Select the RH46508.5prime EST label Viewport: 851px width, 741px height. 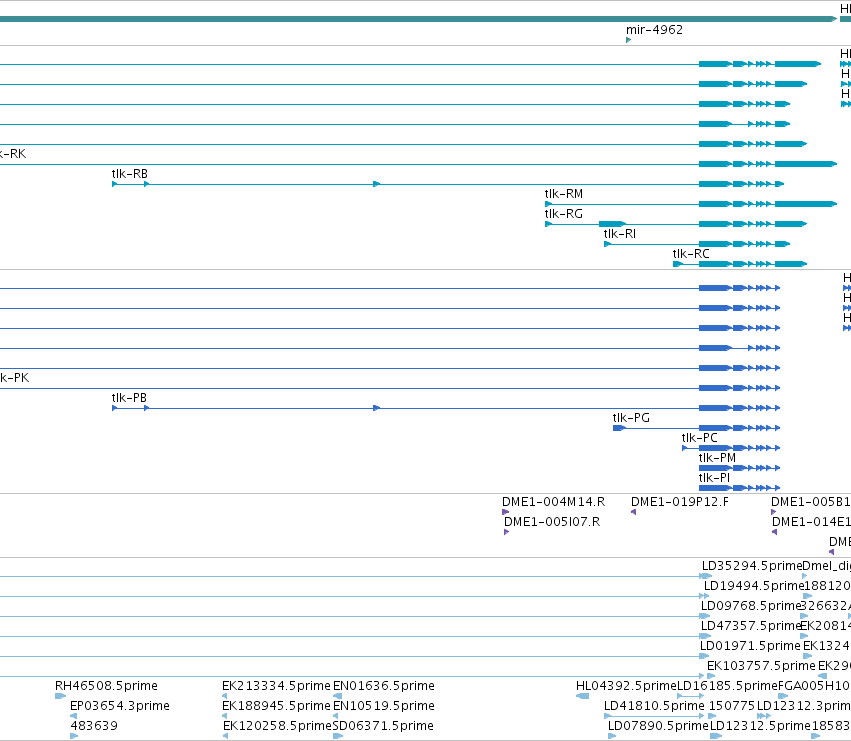point(106,686)
